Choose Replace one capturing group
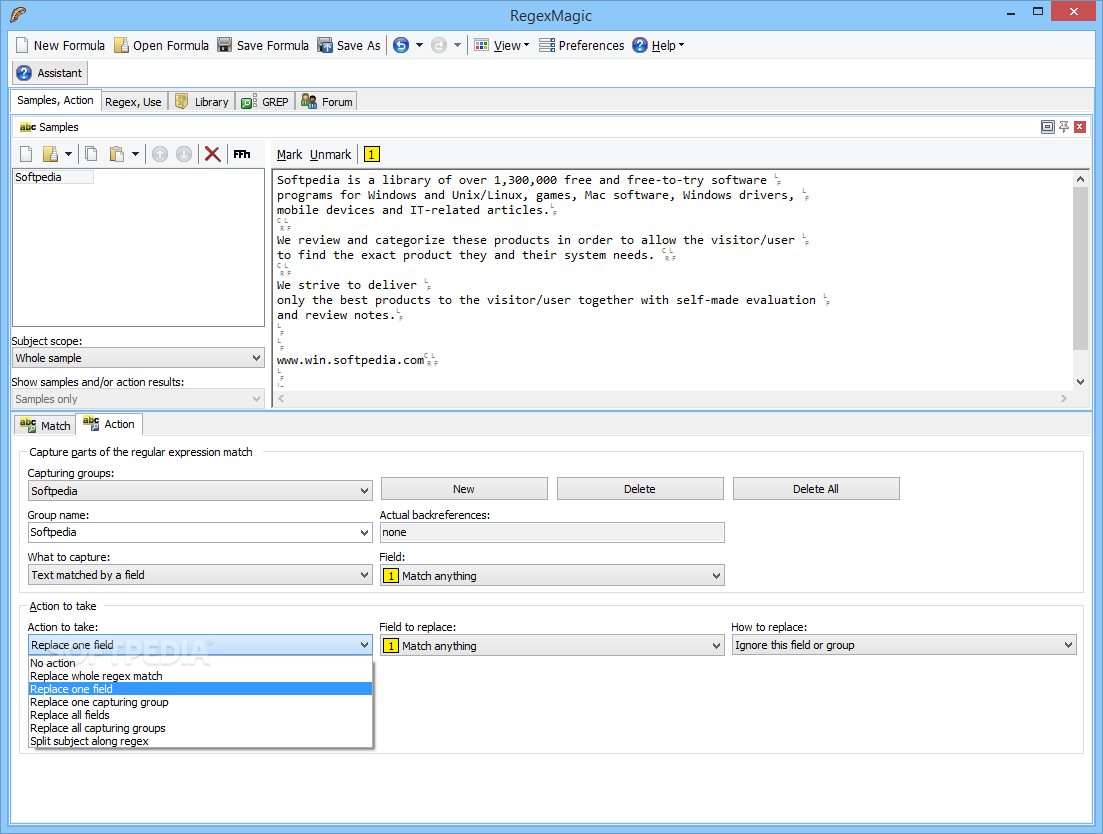Screen dimensions: 1103x834 point(200,702)
